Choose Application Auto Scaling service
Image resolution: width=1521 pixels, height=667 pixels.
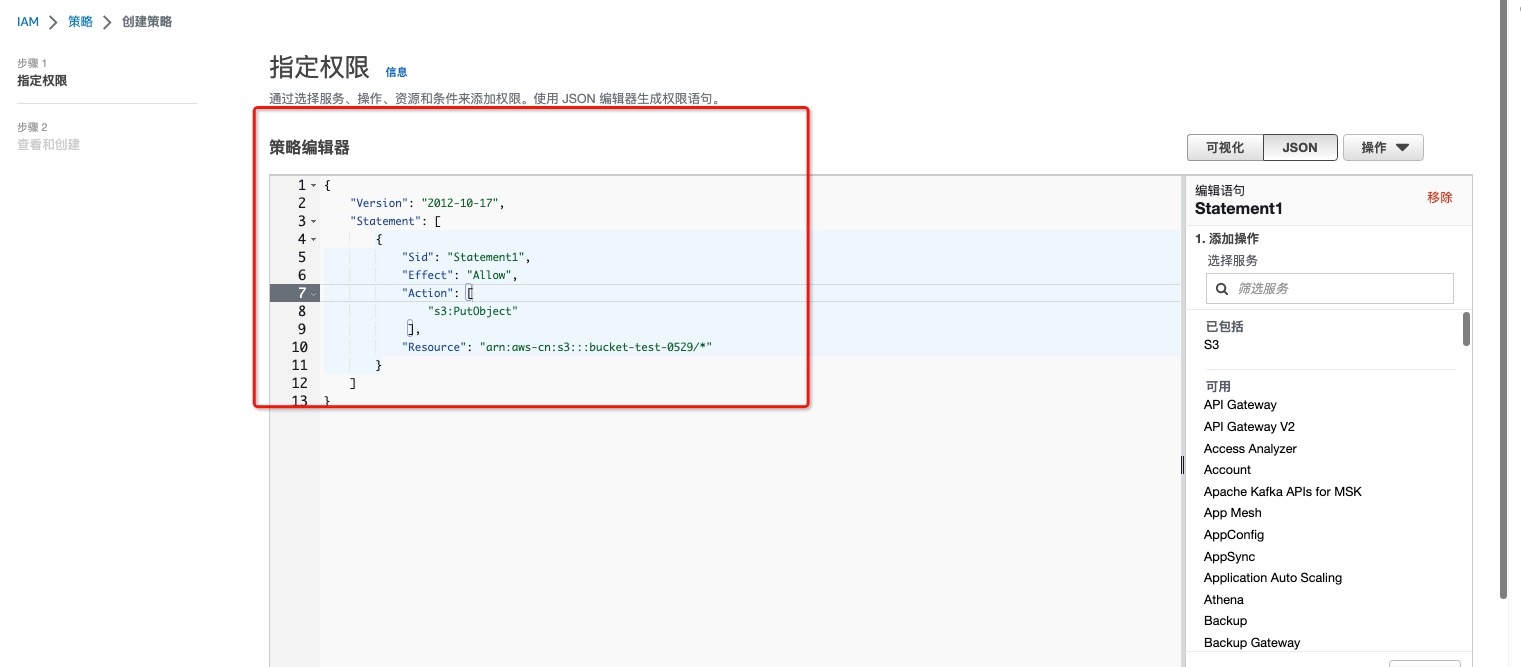click(x=1273, y=578)
